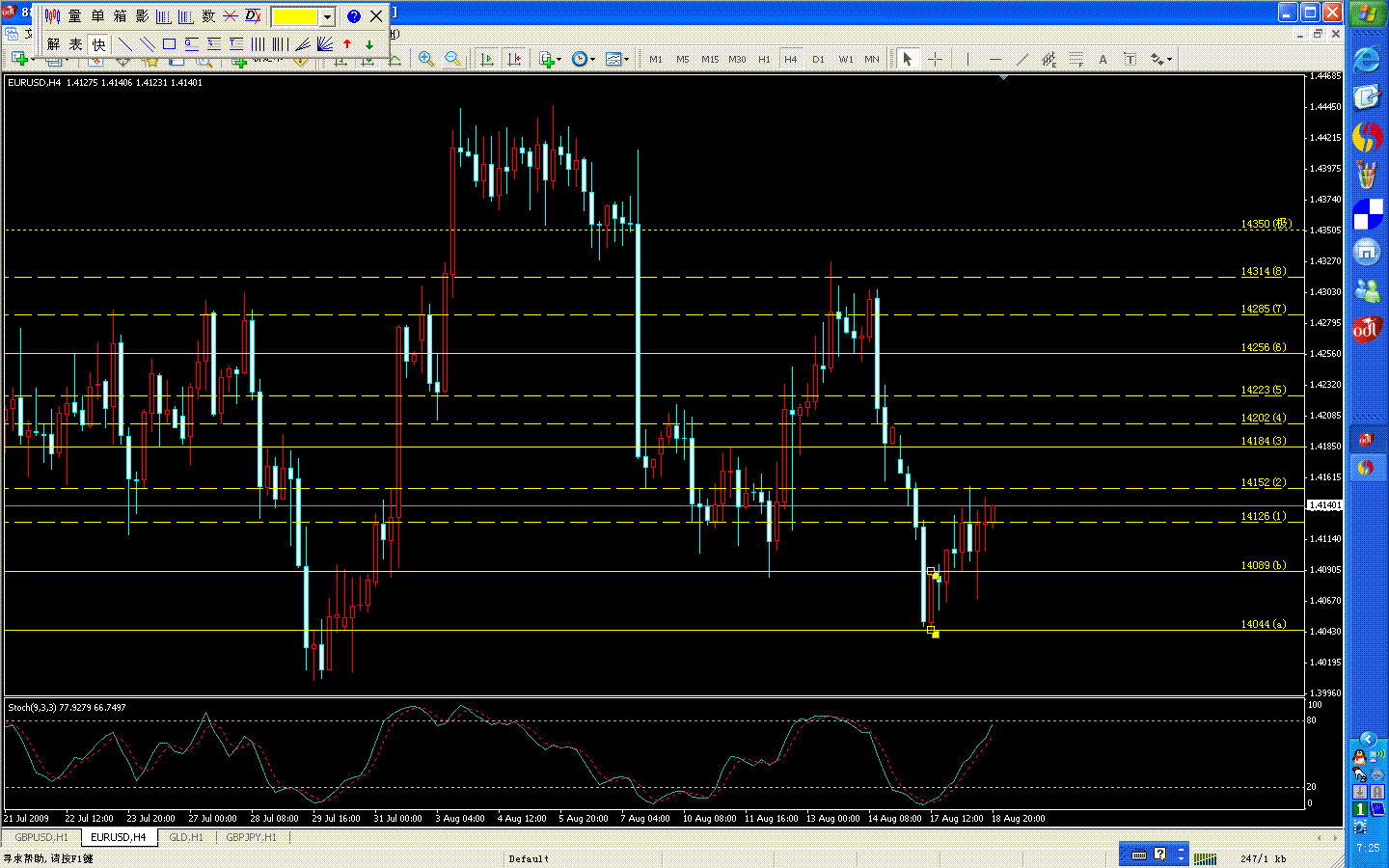The image size is (1389, 868).
Task: Zoom out of the chart
Action: coord(451,60)
